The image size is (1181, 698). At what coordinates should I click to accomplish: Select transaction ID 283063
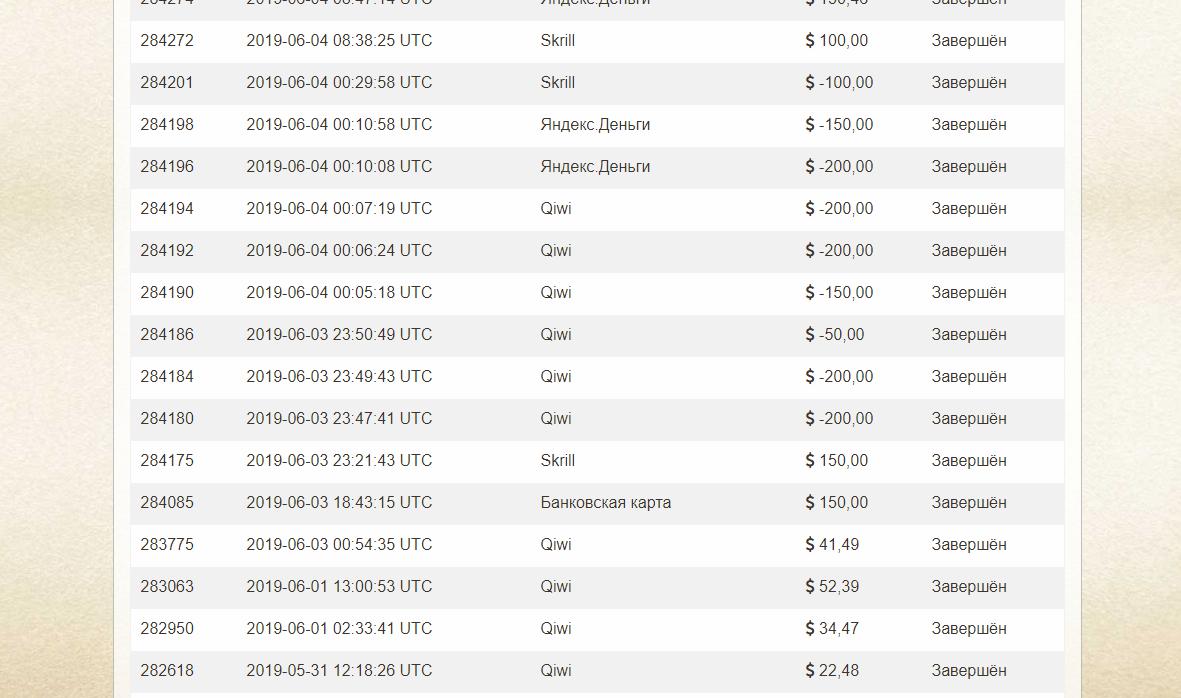(x=166, y=587)
